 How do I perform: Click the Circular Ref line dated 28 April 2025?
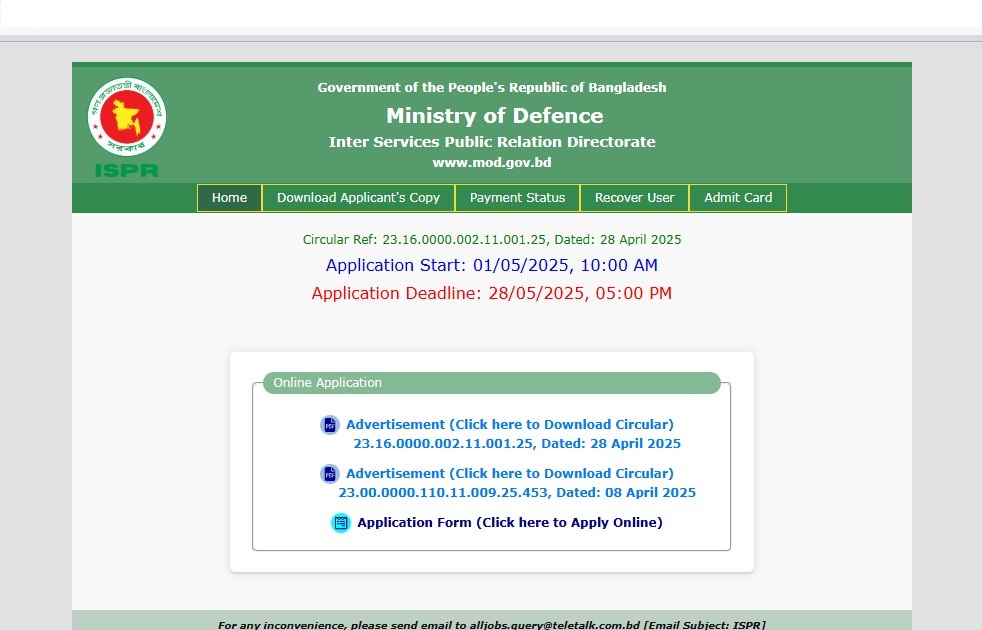[x=492, y=240]
